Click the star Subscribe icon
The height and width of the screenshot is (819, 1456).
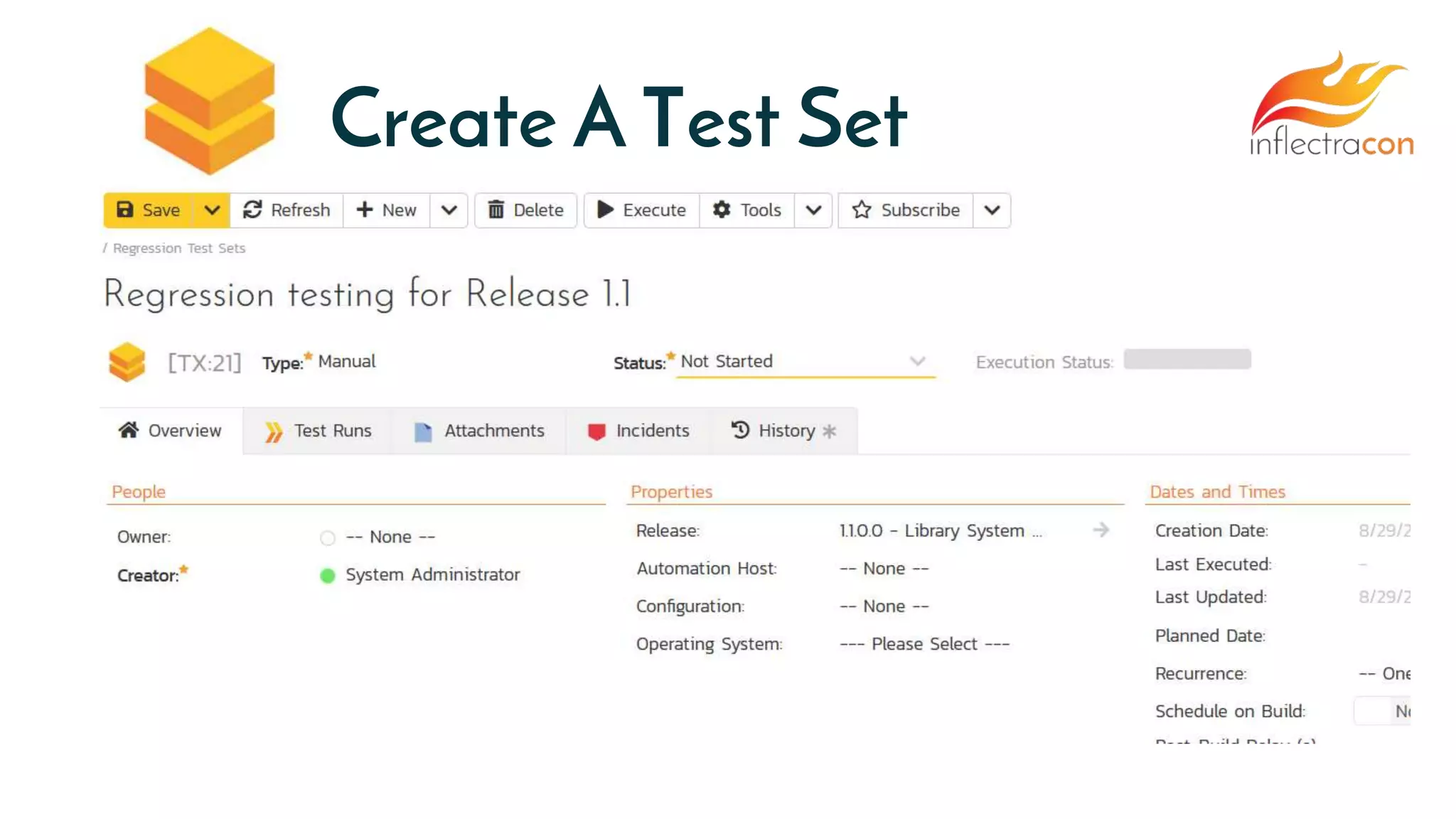862,210
